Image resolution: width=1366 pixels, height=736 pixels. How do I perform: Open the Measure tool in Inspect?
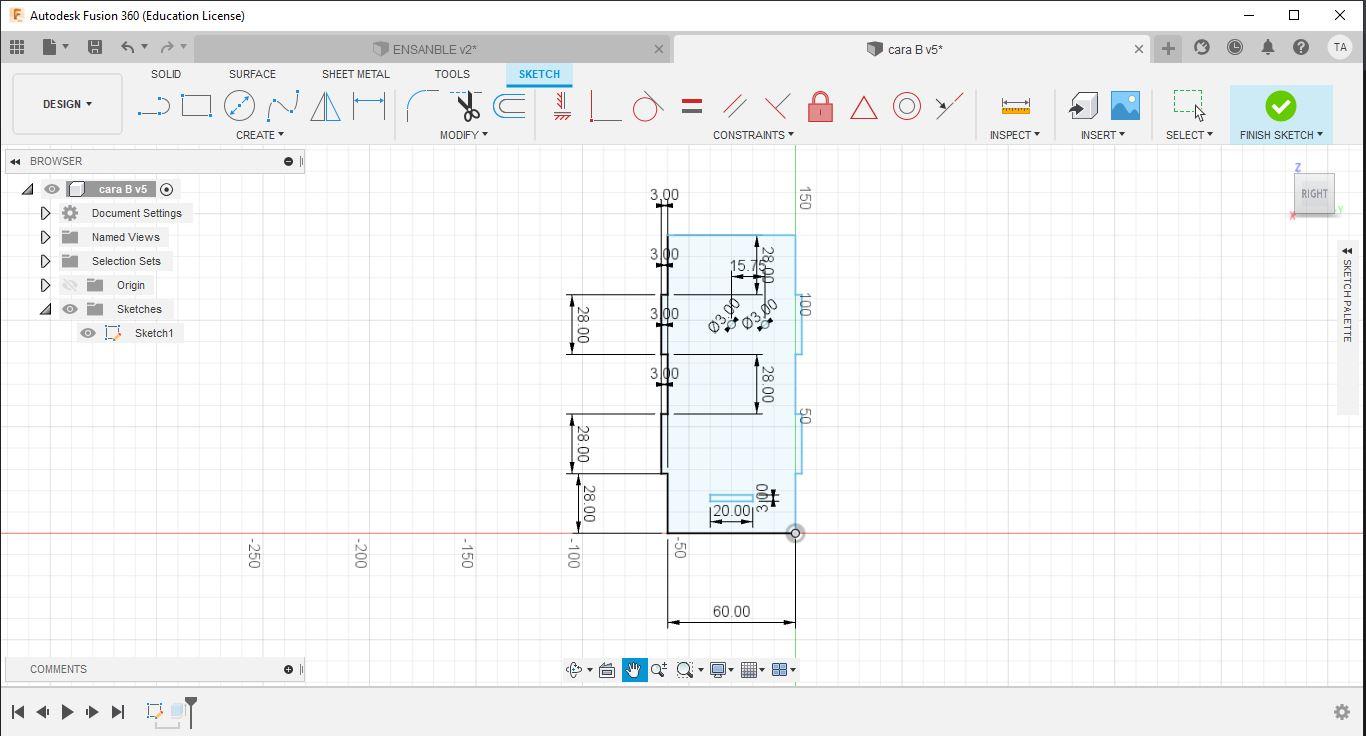tap(1015, 106)
